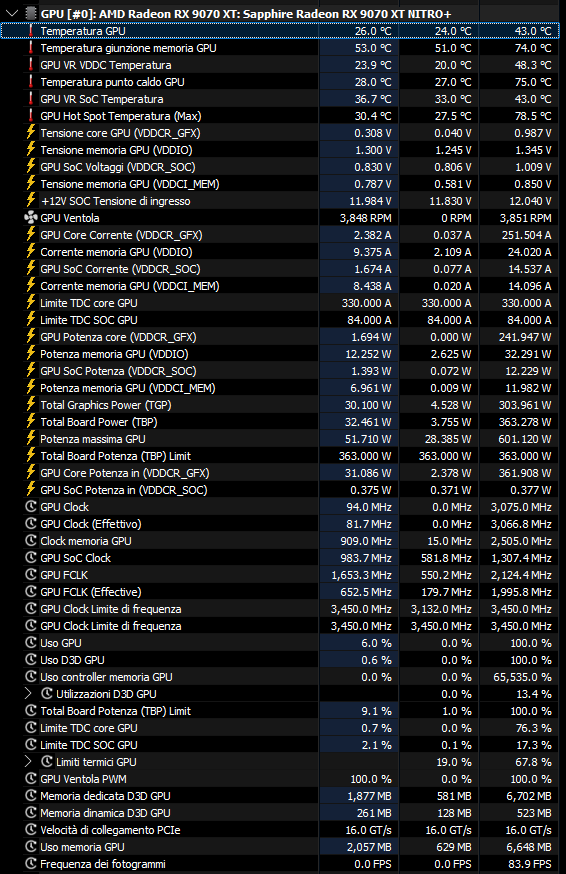The image size is (566, 874).
Task: Click lightning icon of Total Board Power (TBP)
Action: (31, 422)
